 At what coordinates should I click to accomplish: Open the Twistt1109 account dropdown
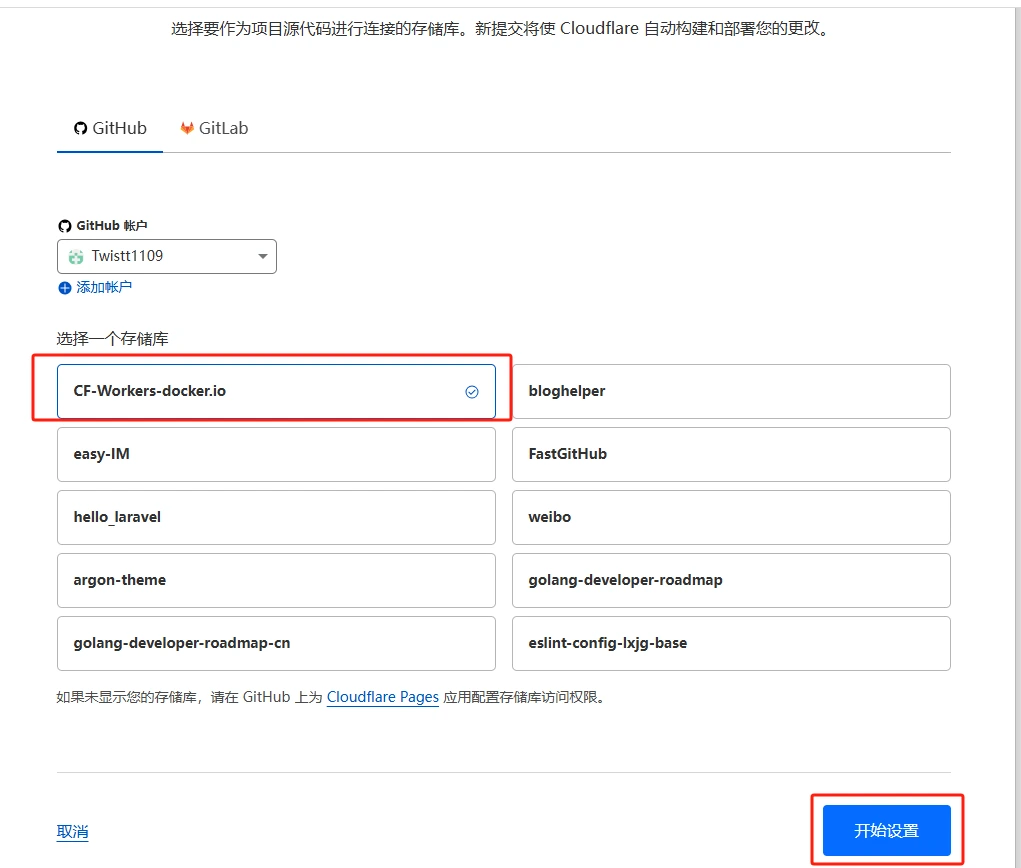[167, 257]
